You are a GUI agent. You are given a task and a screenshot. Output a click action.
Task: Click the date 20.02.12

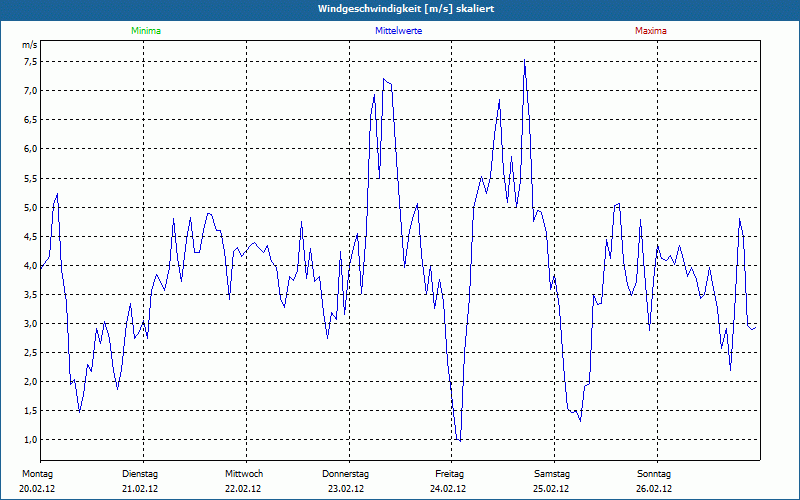click(37, 489)
